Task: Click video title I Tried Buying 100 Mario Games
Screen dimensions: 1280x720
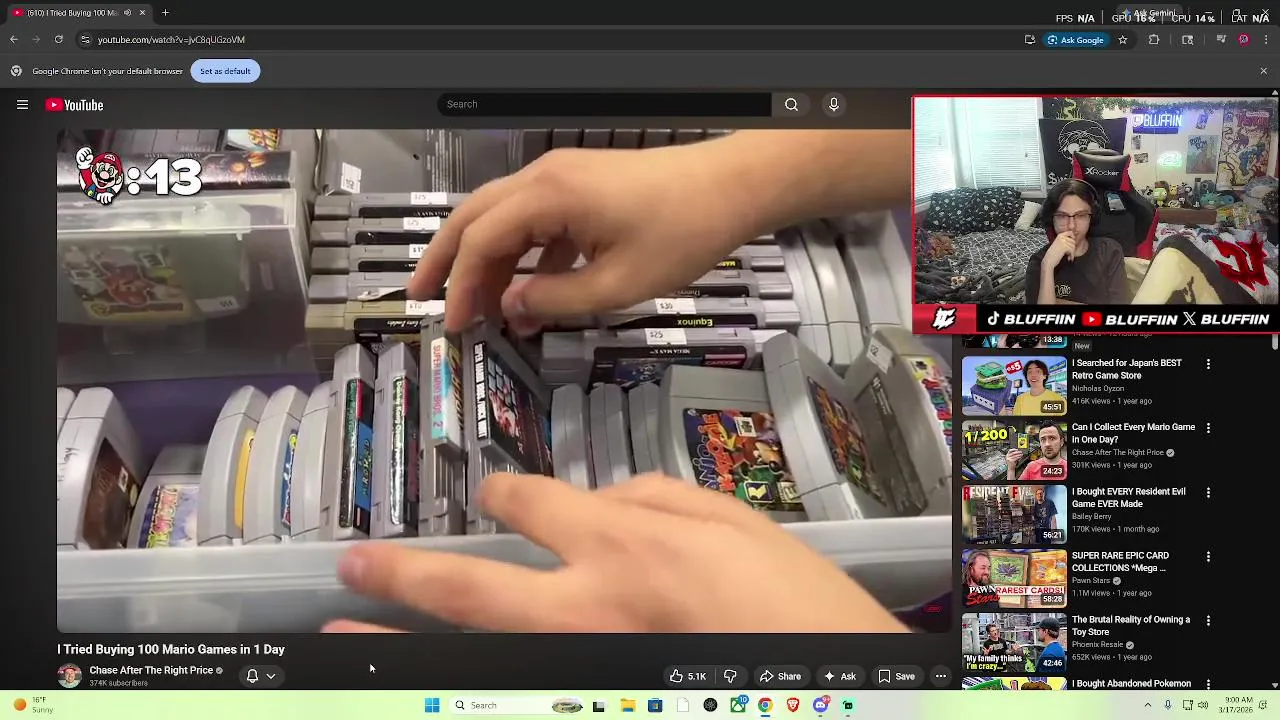Action: (x=171, y=650)
